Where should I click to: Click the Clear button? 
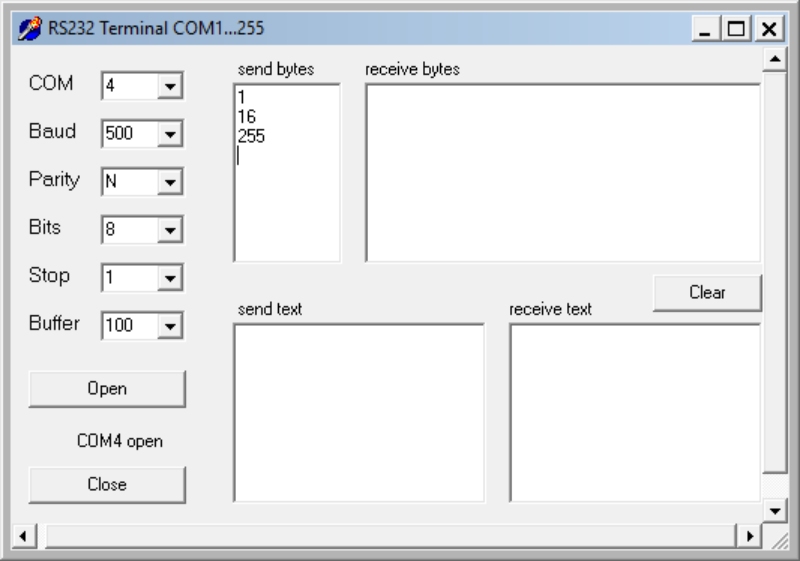pyautogui.click(x=707, y=293)
